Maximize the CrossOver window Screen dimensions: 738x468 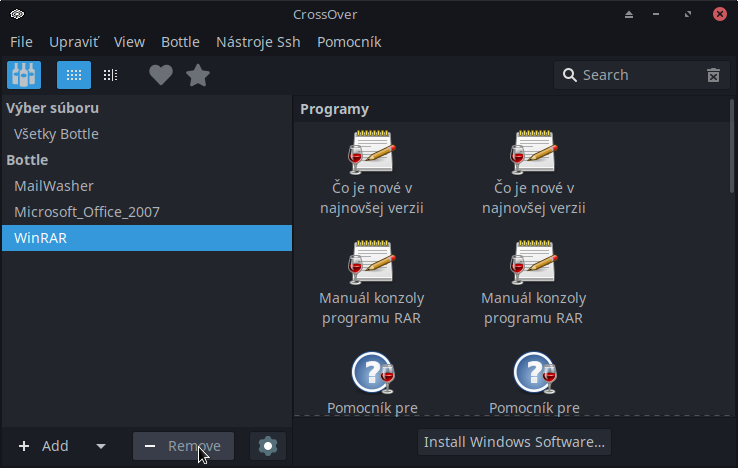click(688, 15)
